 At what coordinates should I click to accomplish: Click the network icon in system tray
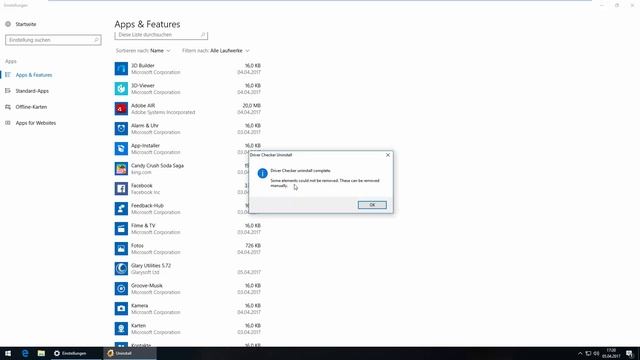pos(588,353)
